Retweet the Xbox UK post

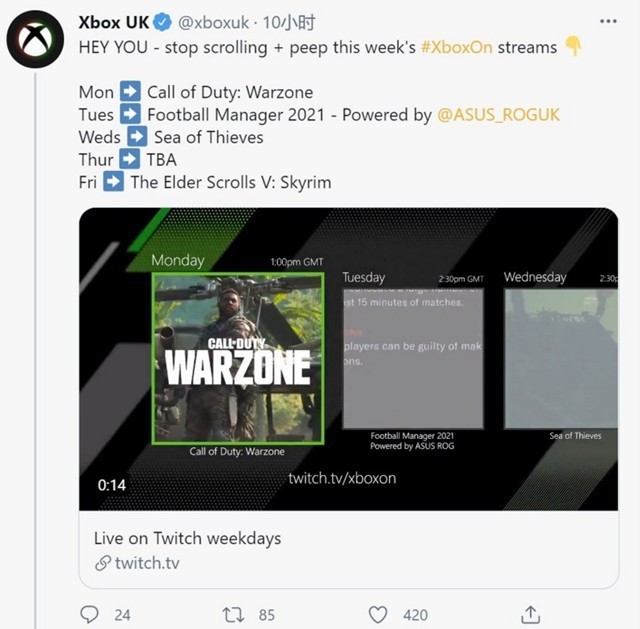coord(233,614)
